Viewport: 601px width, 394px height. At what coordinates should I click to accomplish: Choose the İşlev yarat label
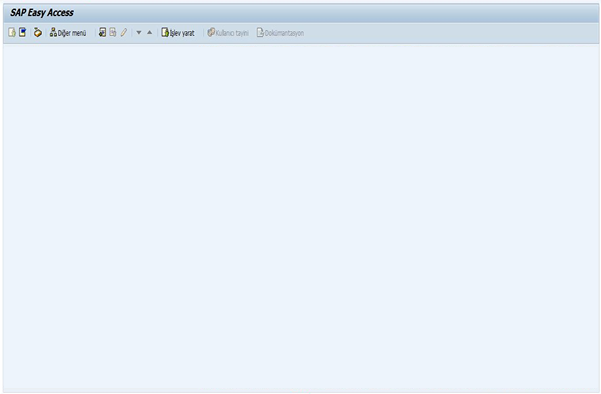182,33
